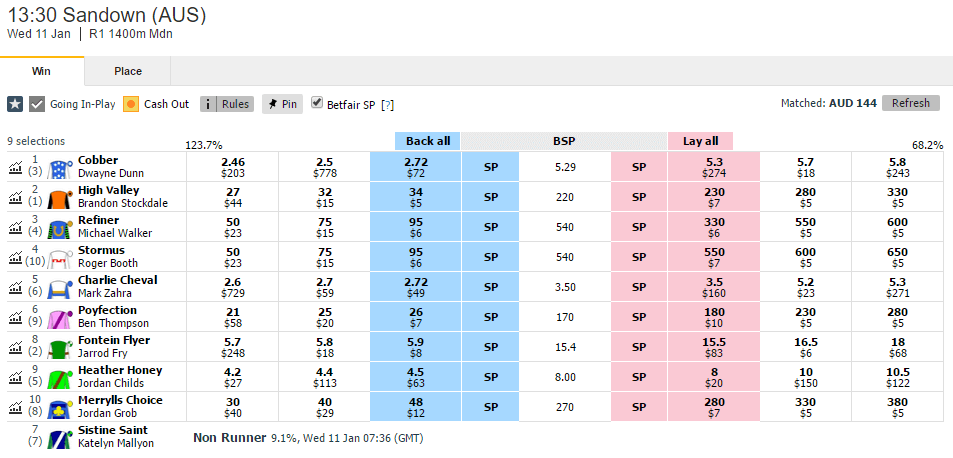
Task: Open the chart icon for Cobber
Action: pyautogui.click(x=15, y=166)
